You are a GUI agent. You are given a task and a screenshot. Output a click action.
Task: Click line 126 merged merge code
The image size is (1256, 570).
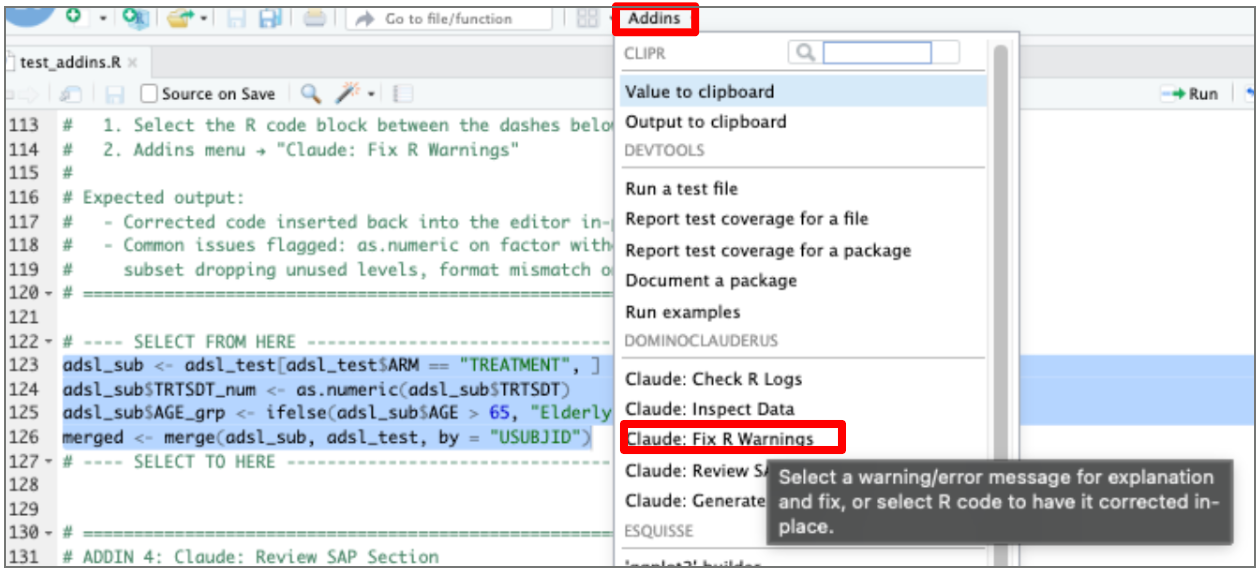point(327,438)
